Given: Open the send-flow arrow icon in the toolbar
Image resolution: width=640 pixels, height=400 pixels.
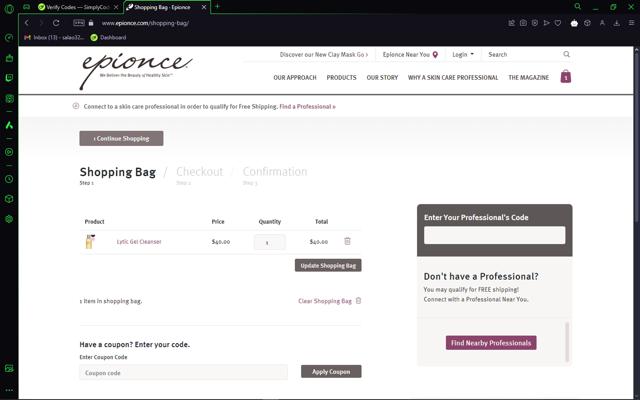Looking at the screenshot, I should (547, 23).
